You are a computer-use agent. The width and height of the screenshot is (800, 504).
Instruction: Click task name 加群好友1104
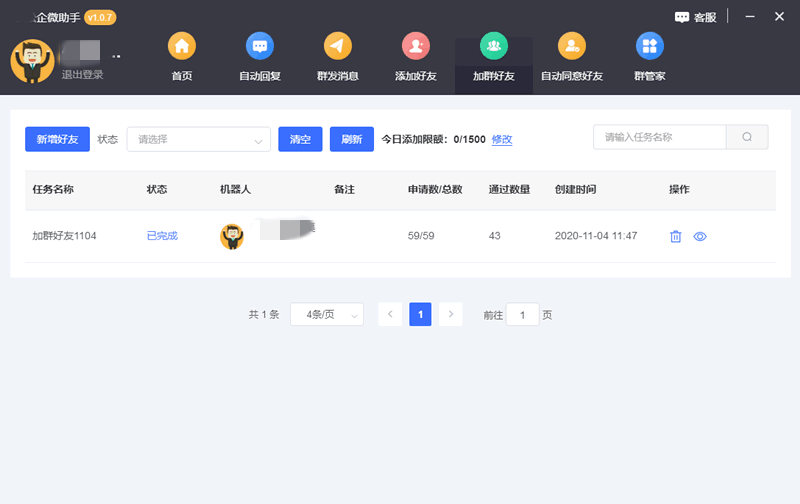point(64,236)
